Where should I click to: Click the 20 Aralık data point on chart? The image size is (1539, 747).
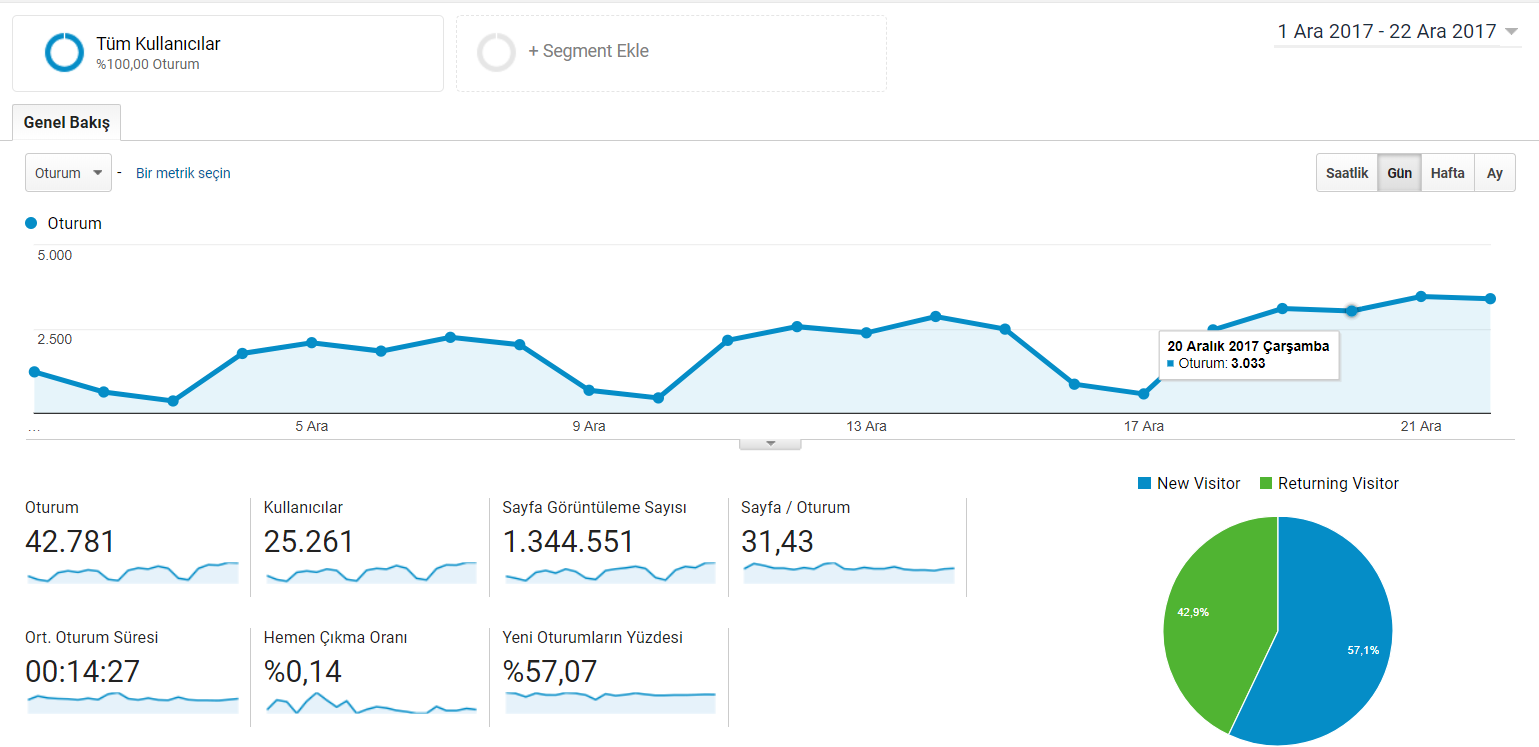(x=1352, y=311)
